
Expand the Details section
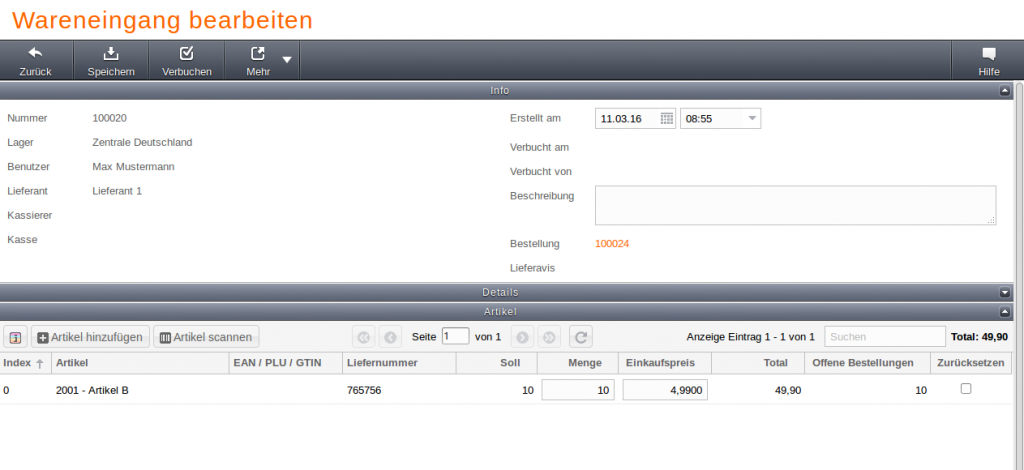pos(1005,292)
